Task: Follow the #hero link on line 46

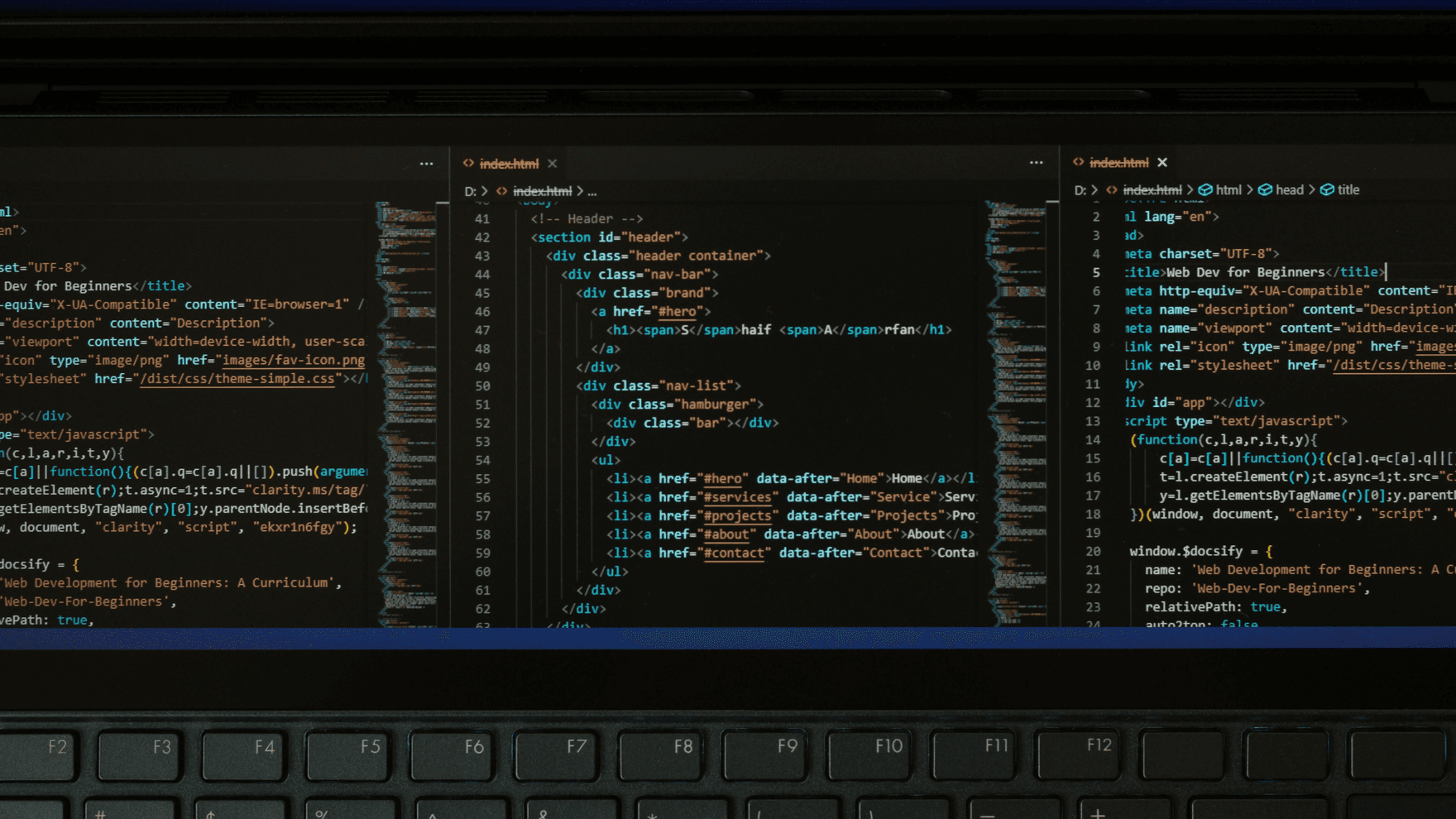Action: (x=677, y=311)
